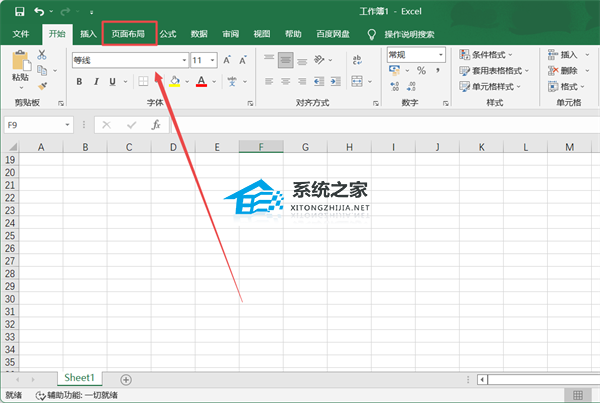Open the 数据 tab

(199, 34)
